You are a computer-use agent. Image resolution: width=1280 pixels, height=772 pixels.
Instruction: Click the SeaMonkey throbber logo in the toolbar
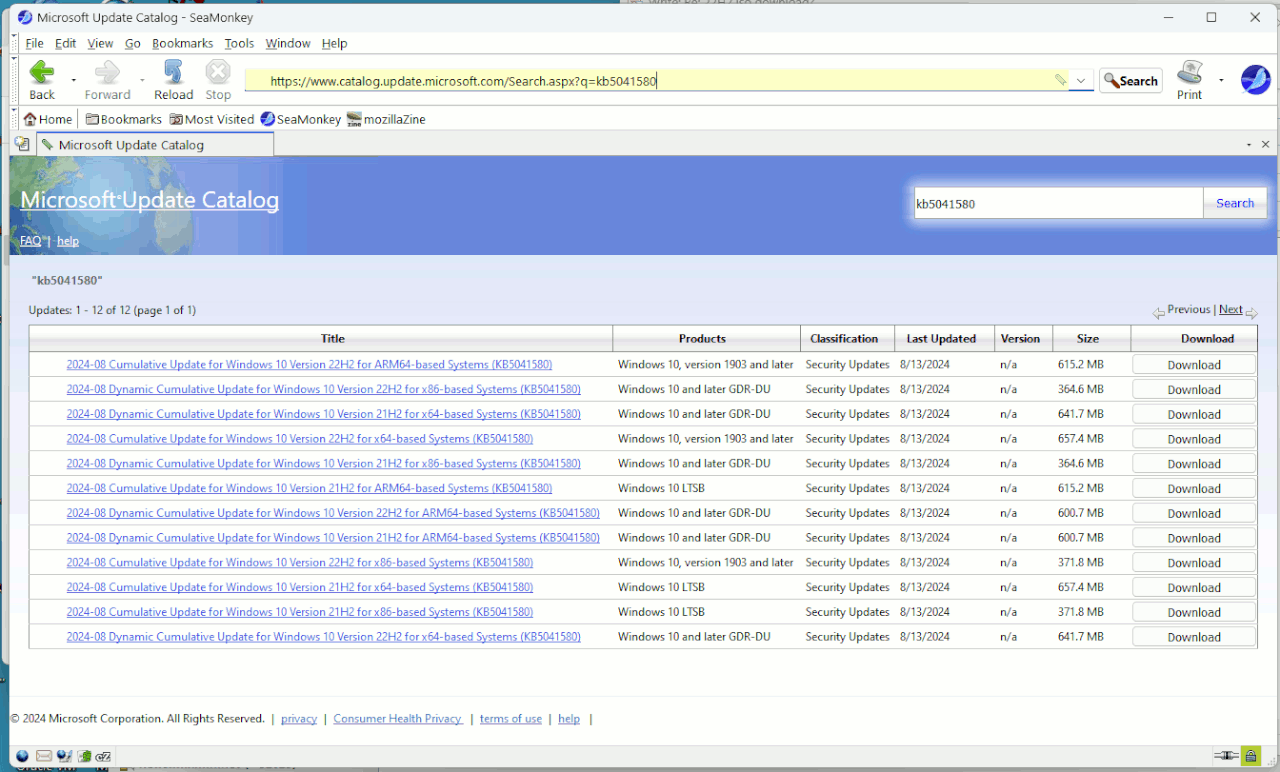[1255, 80]
